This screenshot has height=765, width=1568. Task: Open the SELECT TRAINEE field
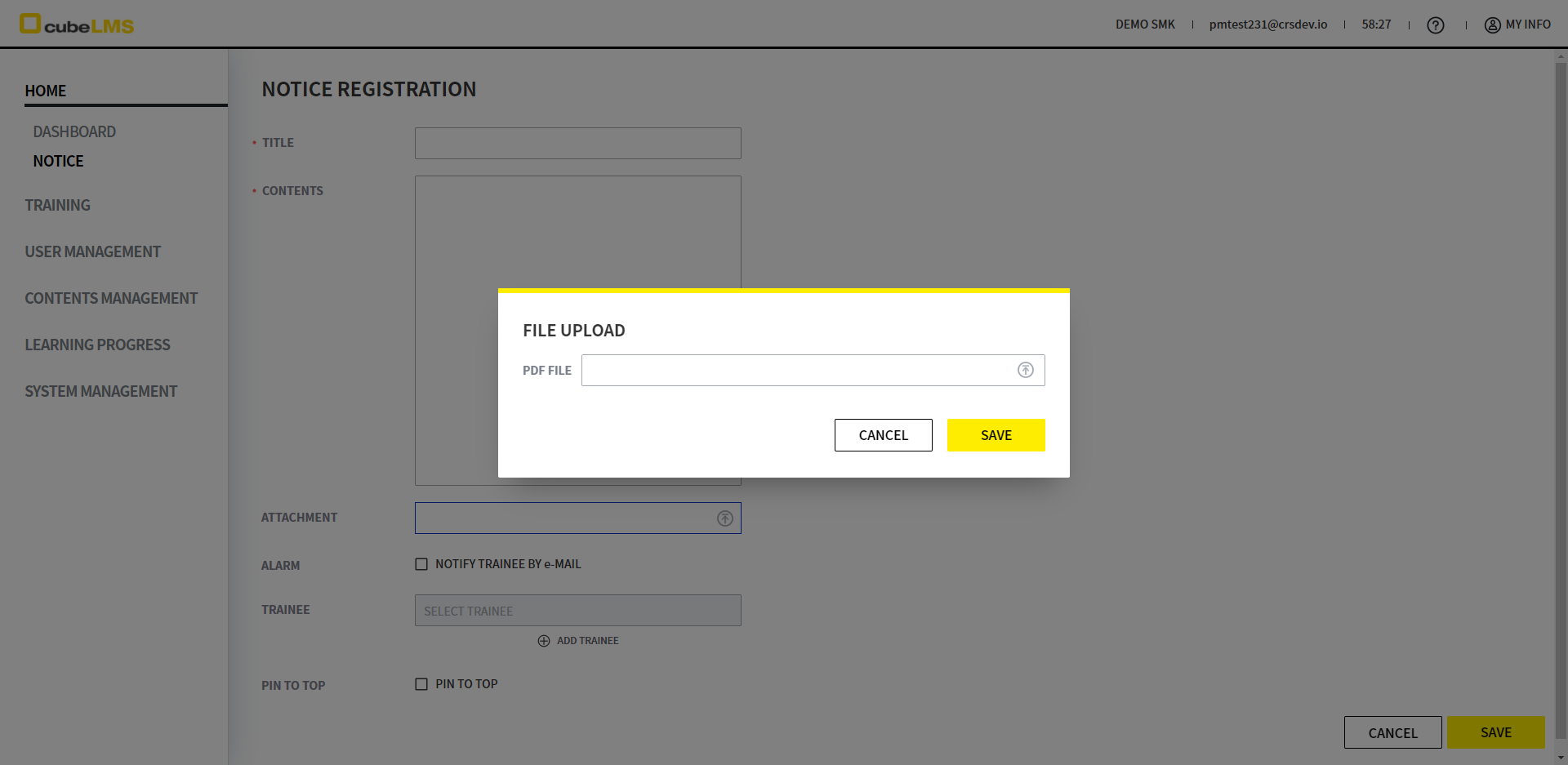(x=577, y=611)
